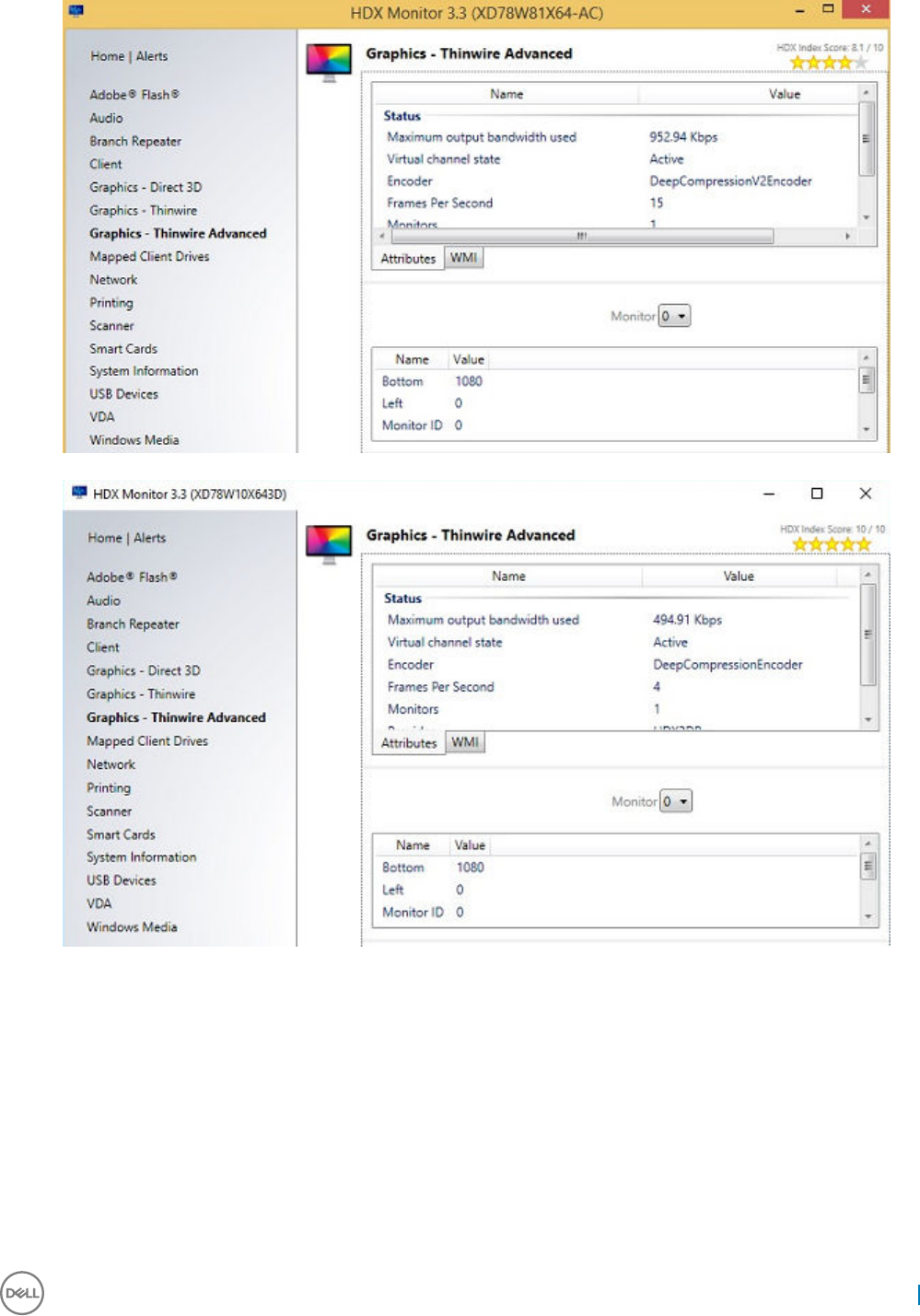Select Windows Media in top window sidebar

click(x=134, y=439)
